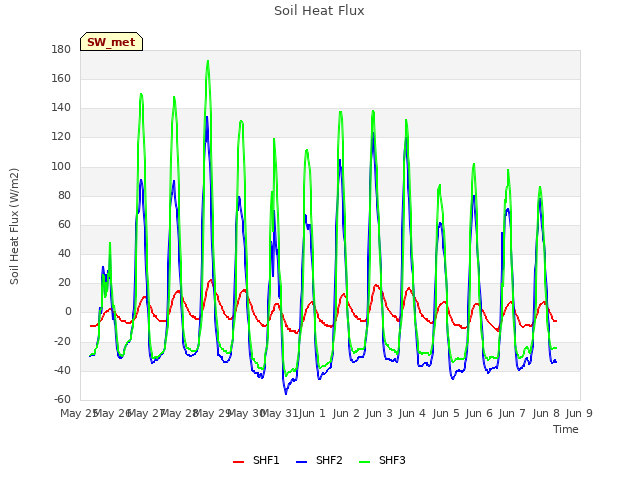Click the highest green SHF3 peak near May 29
This screenshot has height=480, width=640.
click(x=208, y=61)
